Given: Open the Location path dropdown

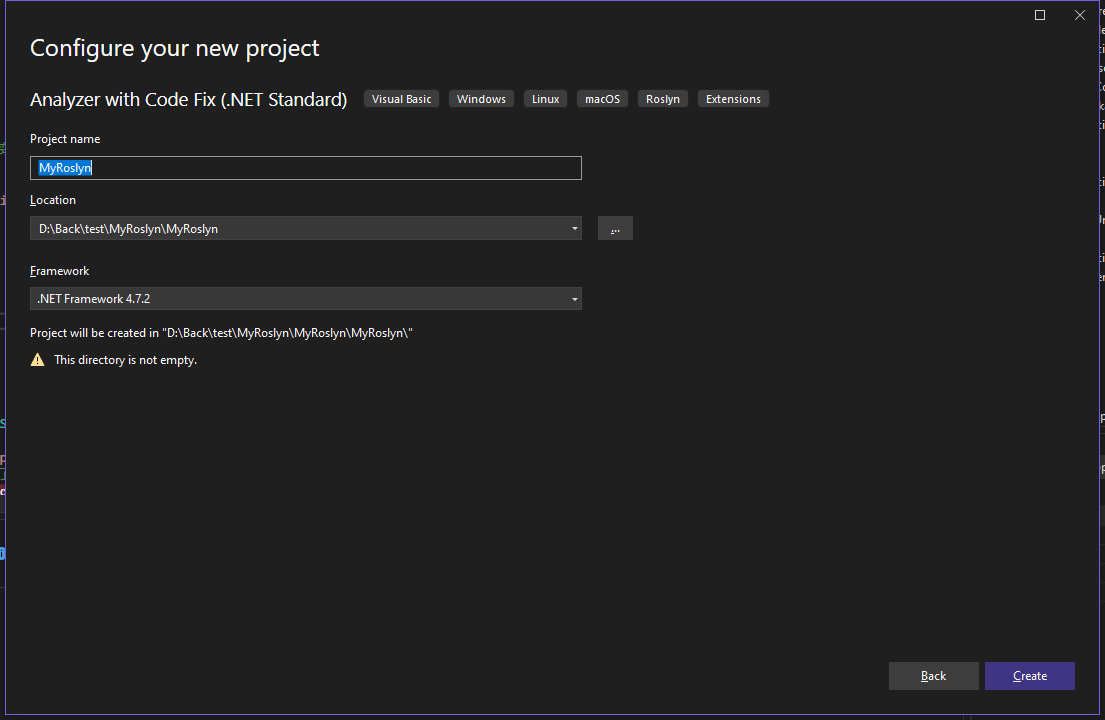Looking at the screenshot, I should click(305, 228).
